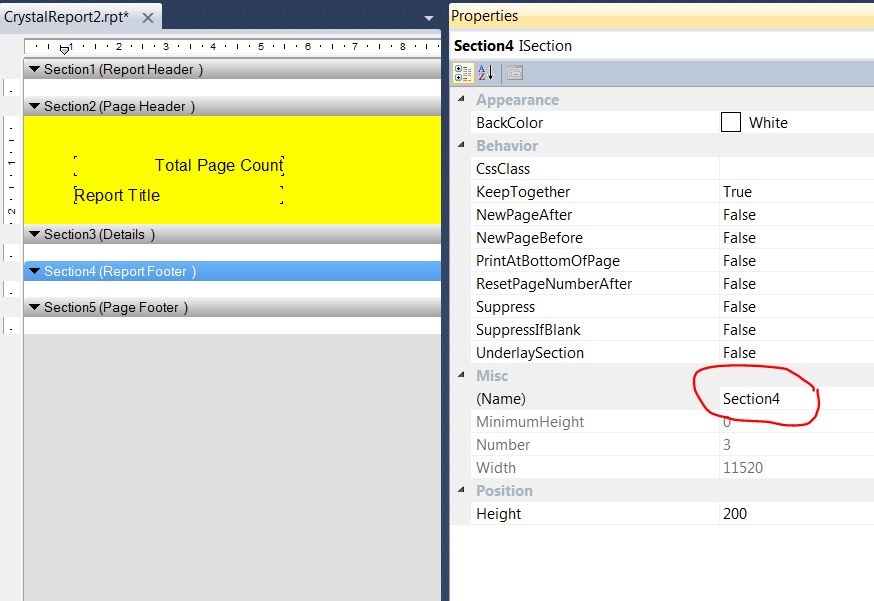The width and height of the screenshot is (874, 601).
Task: Switch to Alphabetical sort in Properties toolbar
Action: pos(486,73)
